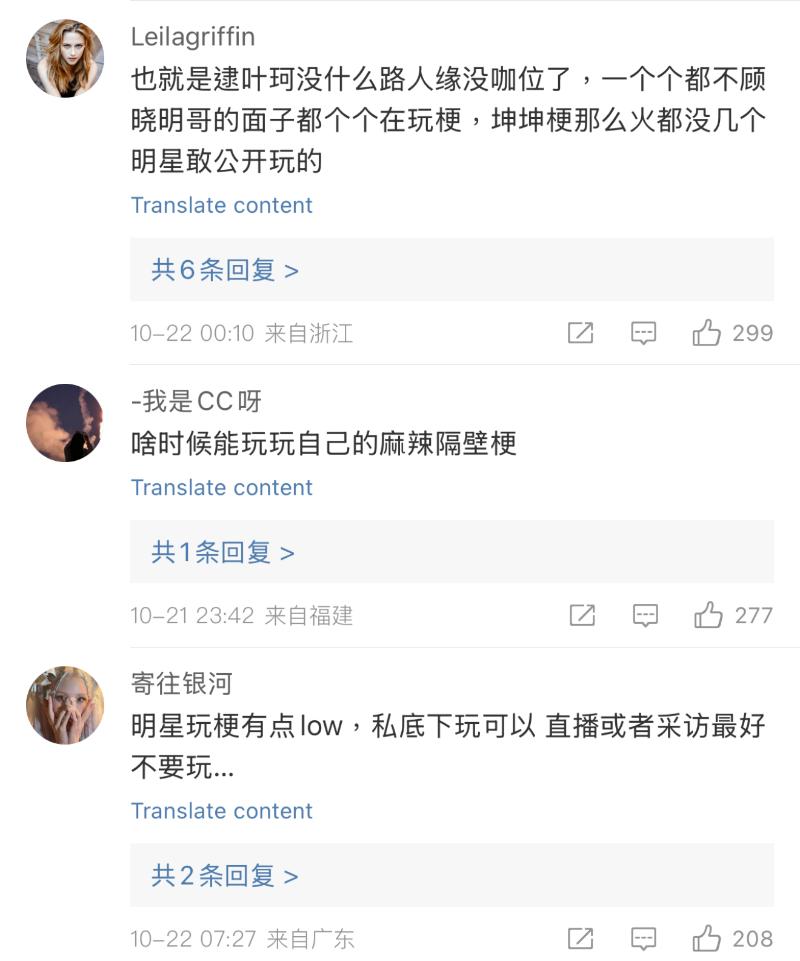Translate the 麻辣隔壁梗 comment

pyautogui.click(x=221, y=487)
